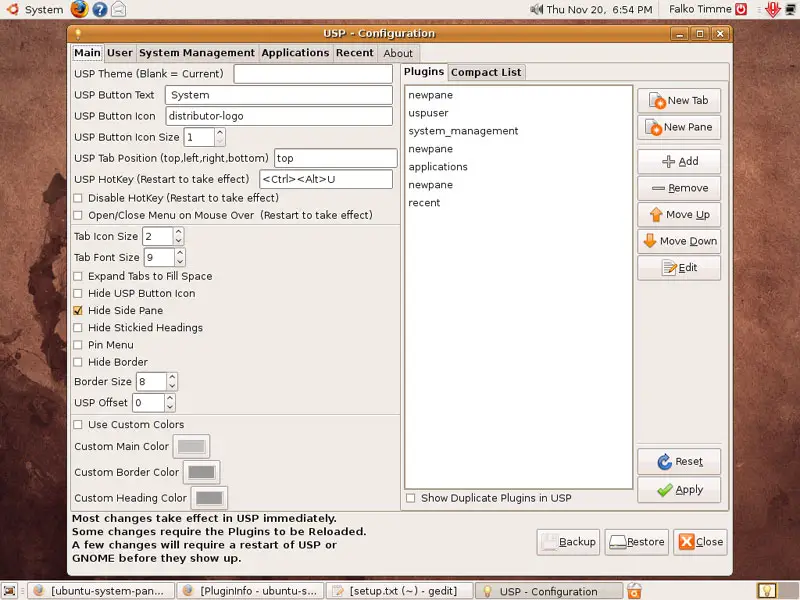Pick the Custom Main Color swatch
800x600 pixels.
[x=191, y=446]
